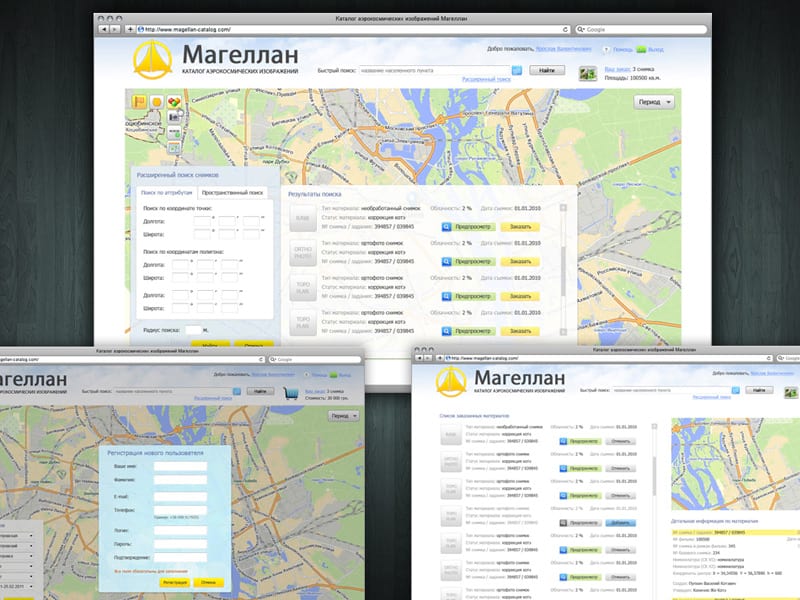Viewport: 800px width, 600px height.
Task: Select the yellow flag tool on the map
Action: [139, 102]
